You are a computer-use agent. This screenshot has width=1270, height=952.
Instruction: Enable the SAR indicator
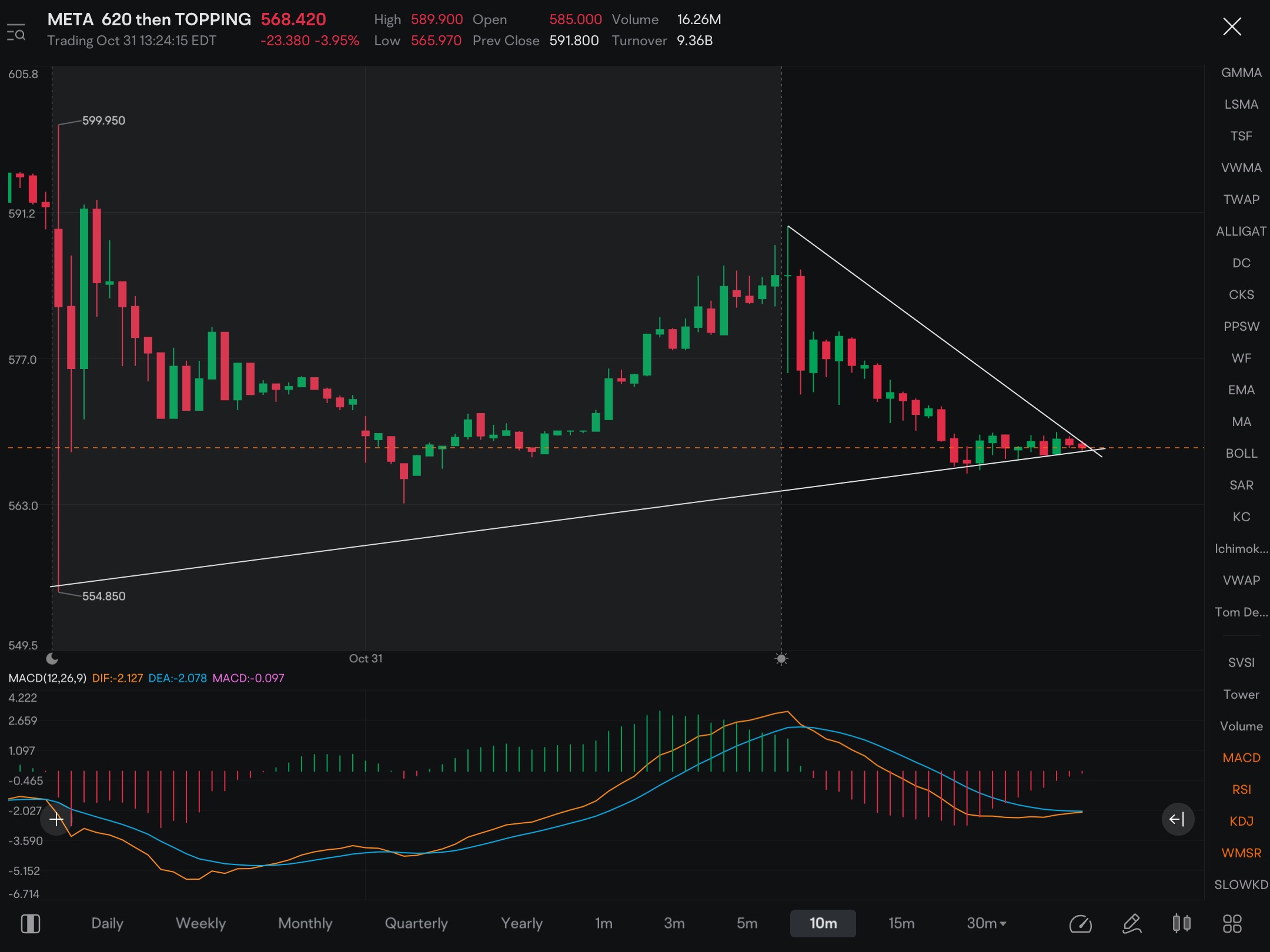1241,485
